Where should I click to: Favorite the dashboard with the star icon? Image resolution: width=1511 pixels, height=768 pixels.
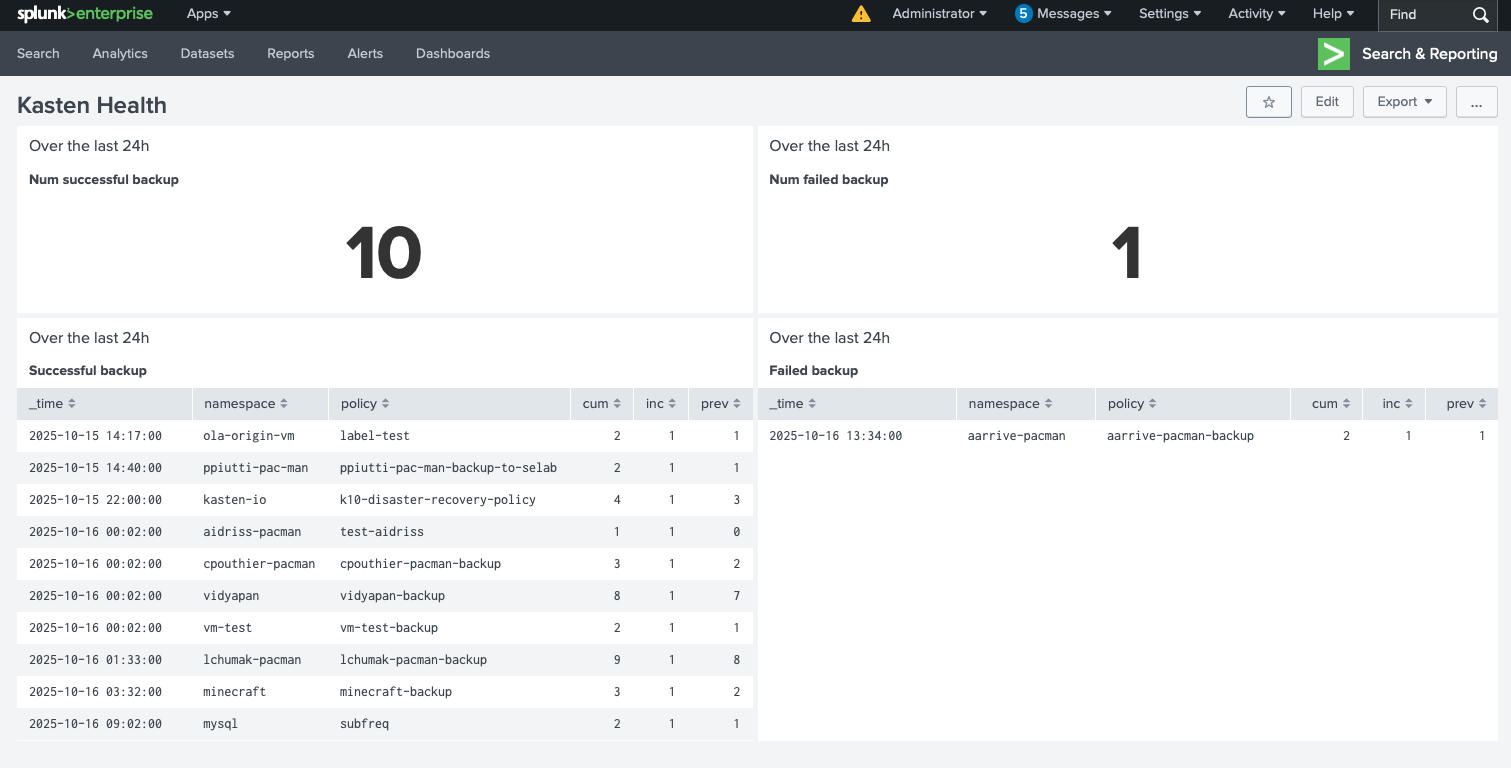click(x=1269, y=102)
